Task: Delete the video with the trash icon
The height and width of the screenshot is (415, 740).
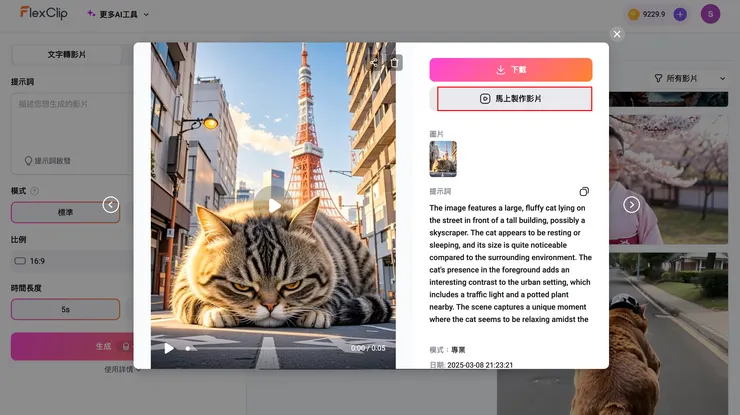Action: click(x=395, y=63)
